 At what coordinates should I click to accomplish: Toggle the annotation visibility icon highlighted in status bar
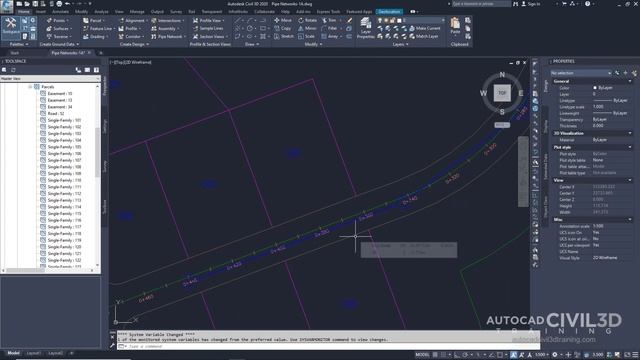pos(513,355)
